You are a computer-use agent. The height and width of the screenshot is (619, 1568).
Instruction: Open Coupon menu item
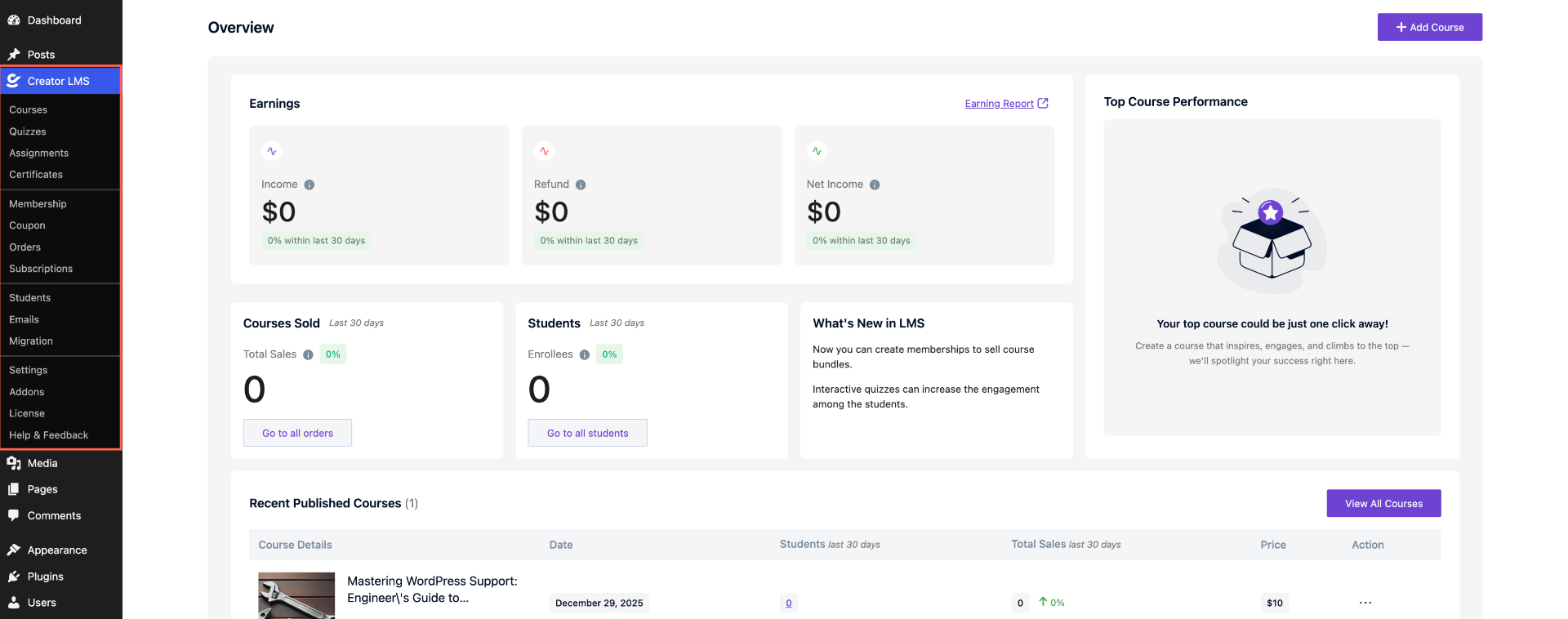click(27, 225)
